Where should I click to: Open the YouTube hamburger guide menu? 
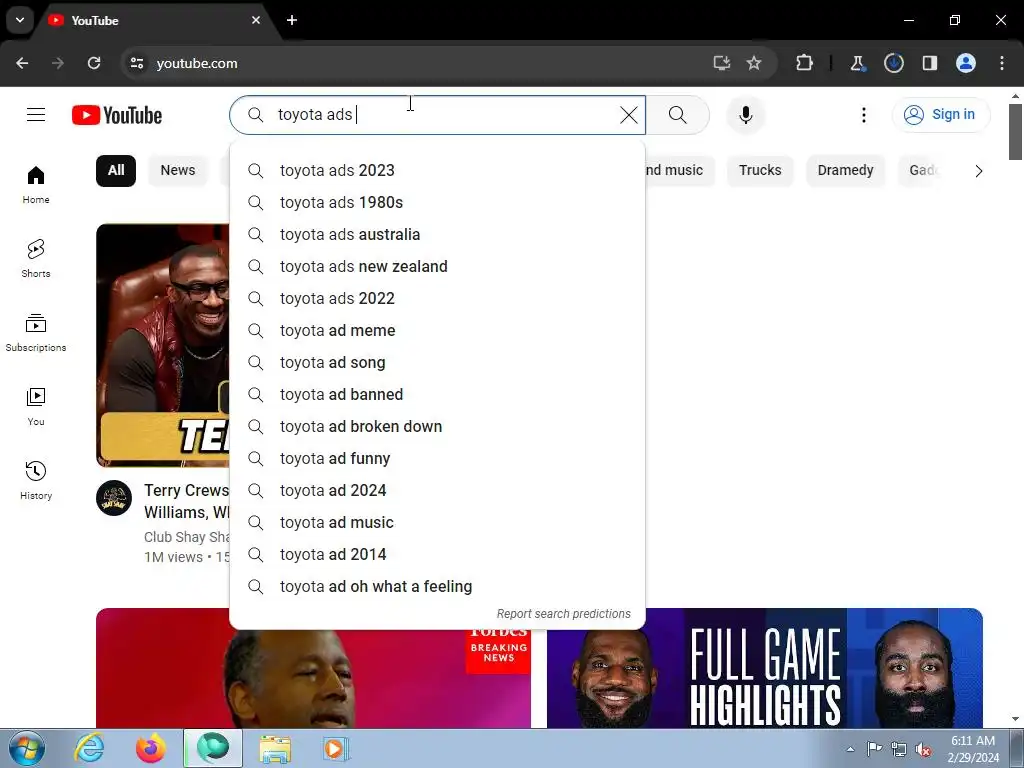tap(36, 115)
